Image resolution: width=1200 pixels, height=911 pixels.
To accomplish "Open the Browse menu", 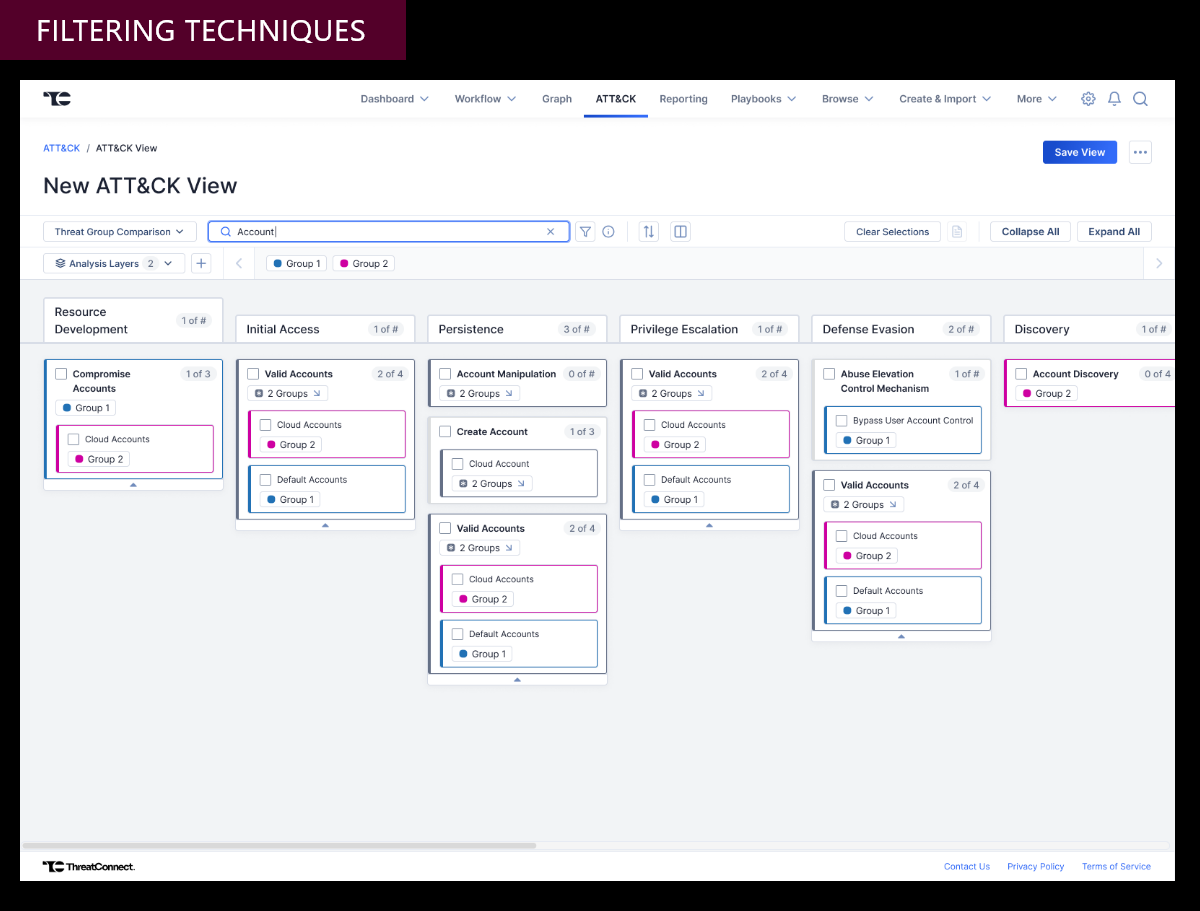I will click(847, 99).
